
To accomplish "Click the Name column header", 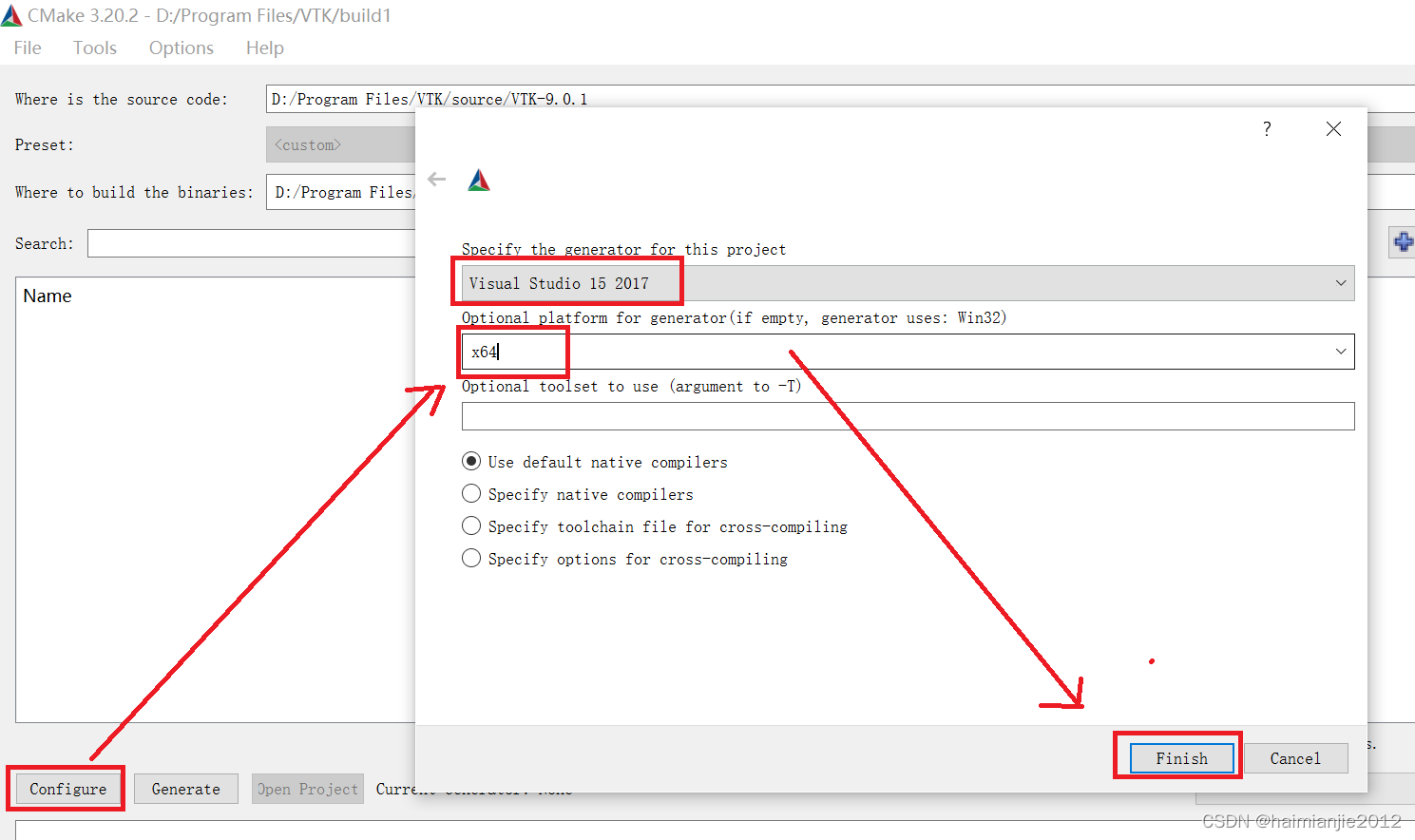I will pyautogui.click(x=48, y=296).
